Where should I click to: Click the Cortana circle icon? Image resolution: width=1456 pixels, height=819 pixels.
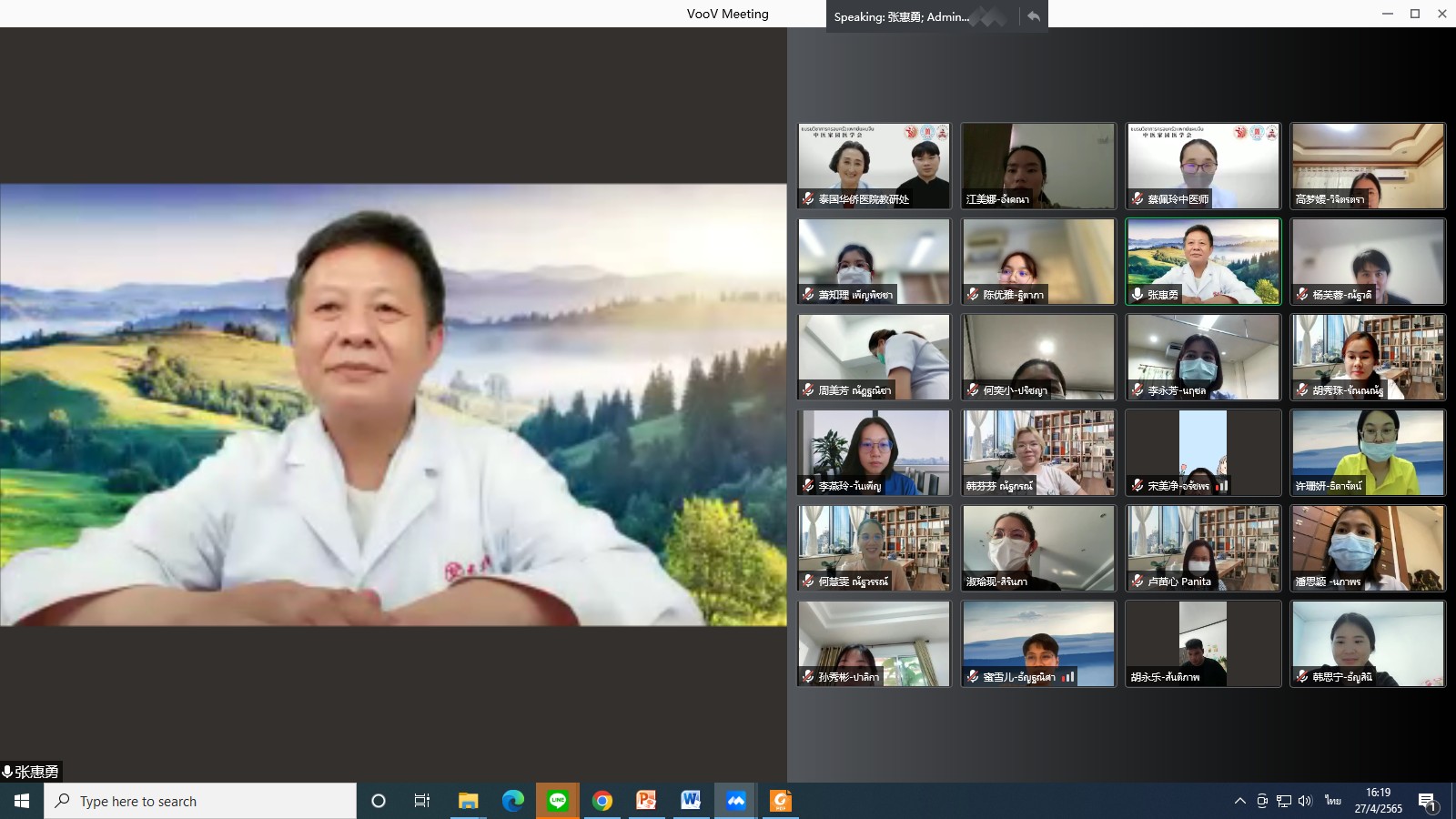379,801
